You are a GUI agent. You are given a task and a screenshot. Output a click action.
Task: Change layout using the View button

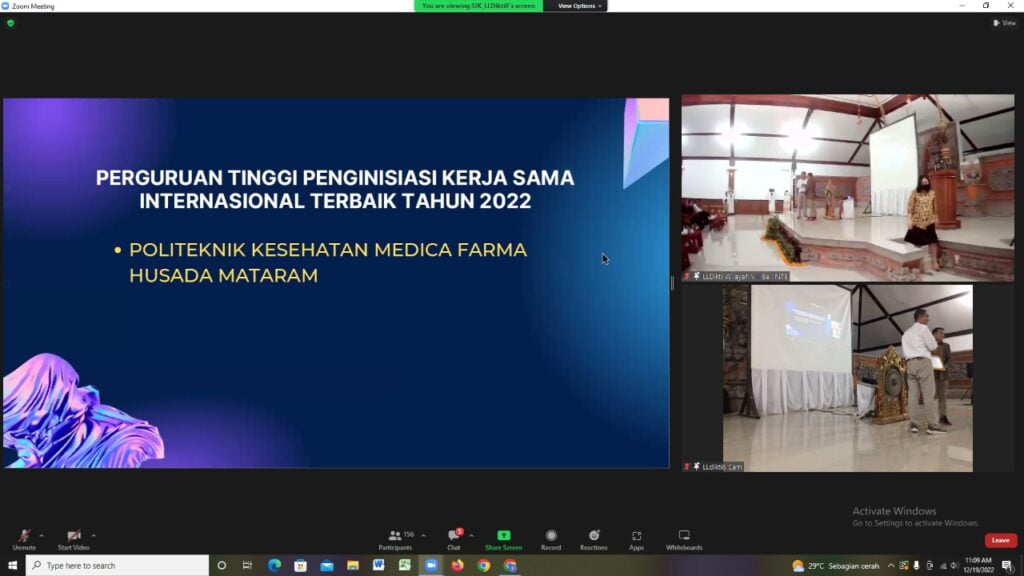(x=1004, y=23)
